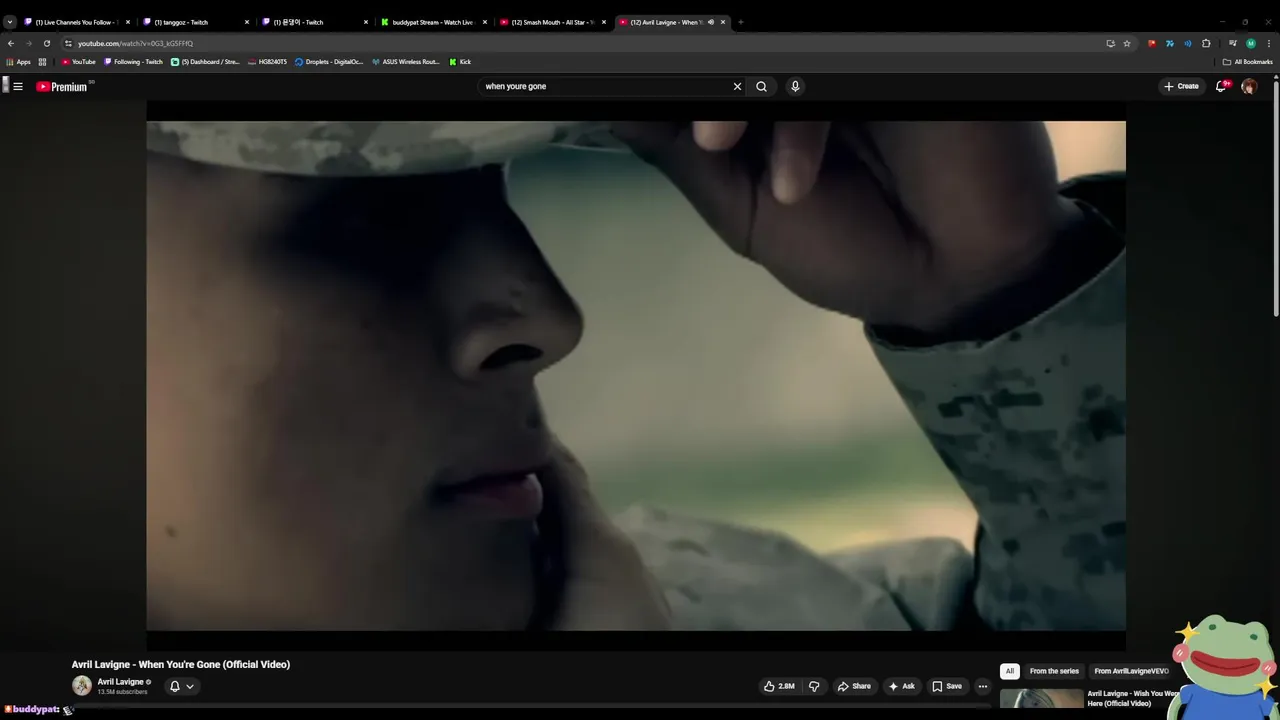Share the video

(x=854, y=686)
